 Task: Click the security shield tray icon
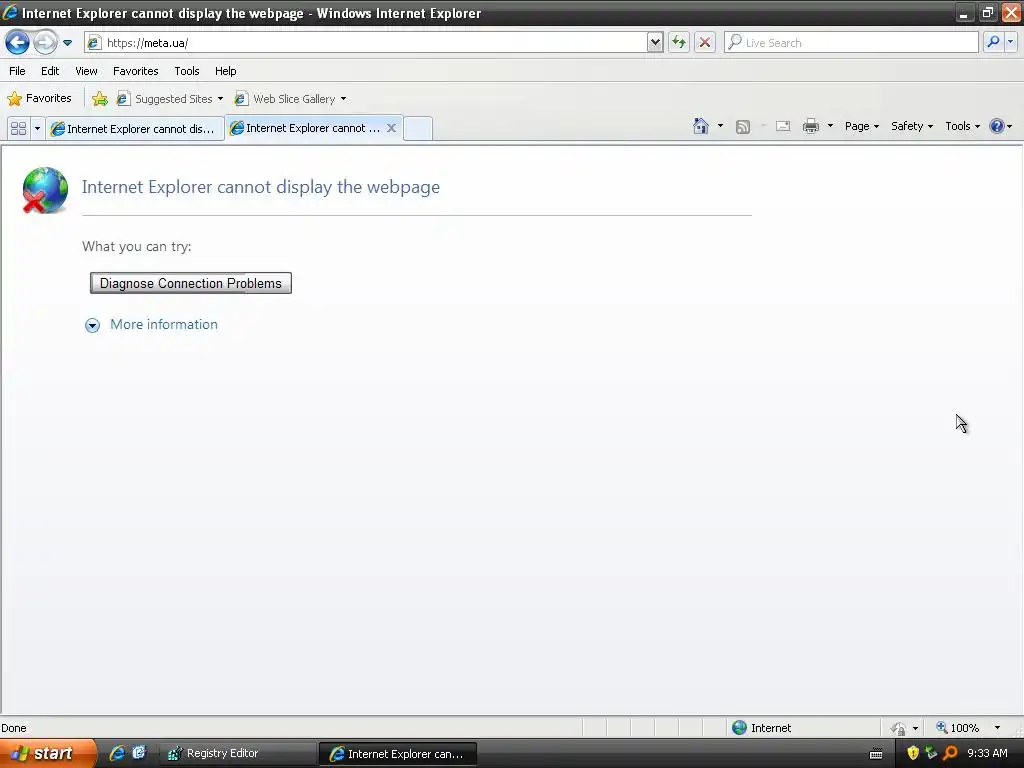[913, 753]
